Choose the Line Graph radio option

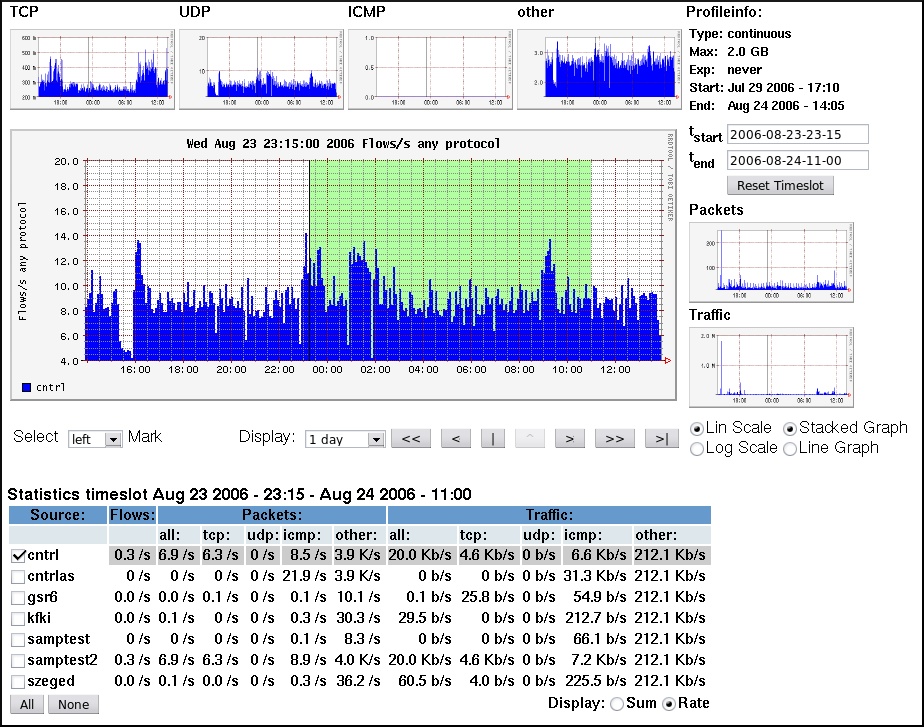(x=790, y=449)
